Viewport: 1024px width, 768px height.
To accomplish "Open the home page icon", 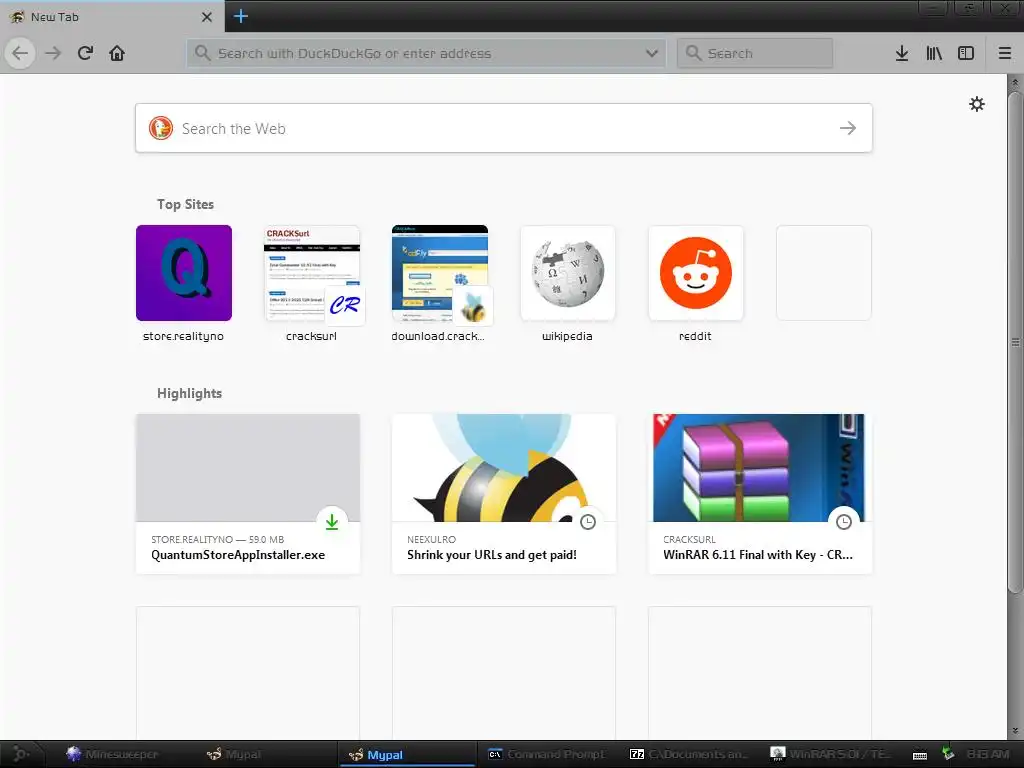I will click(x=117, y=53).
